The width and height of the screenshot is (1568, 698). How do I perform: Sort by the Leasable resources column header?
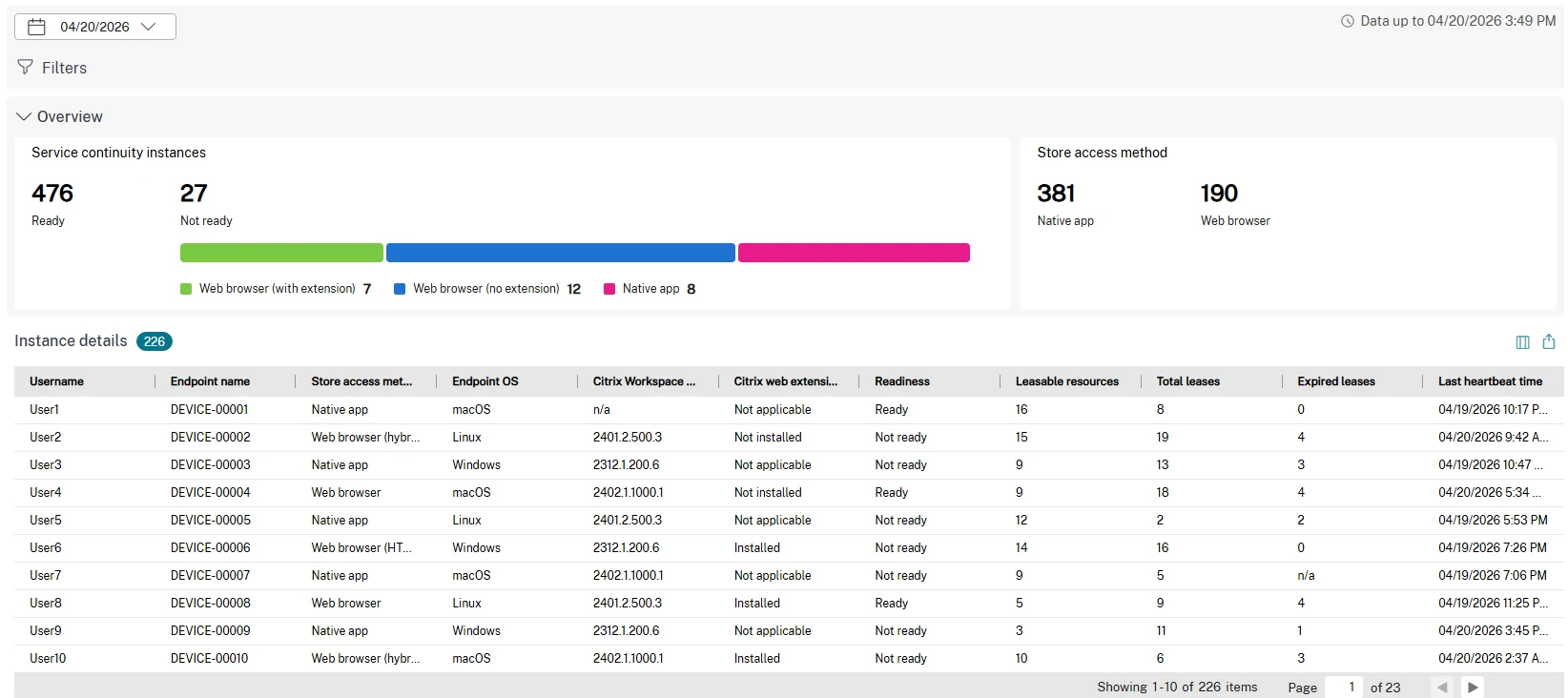click(x=1067, y=381)
